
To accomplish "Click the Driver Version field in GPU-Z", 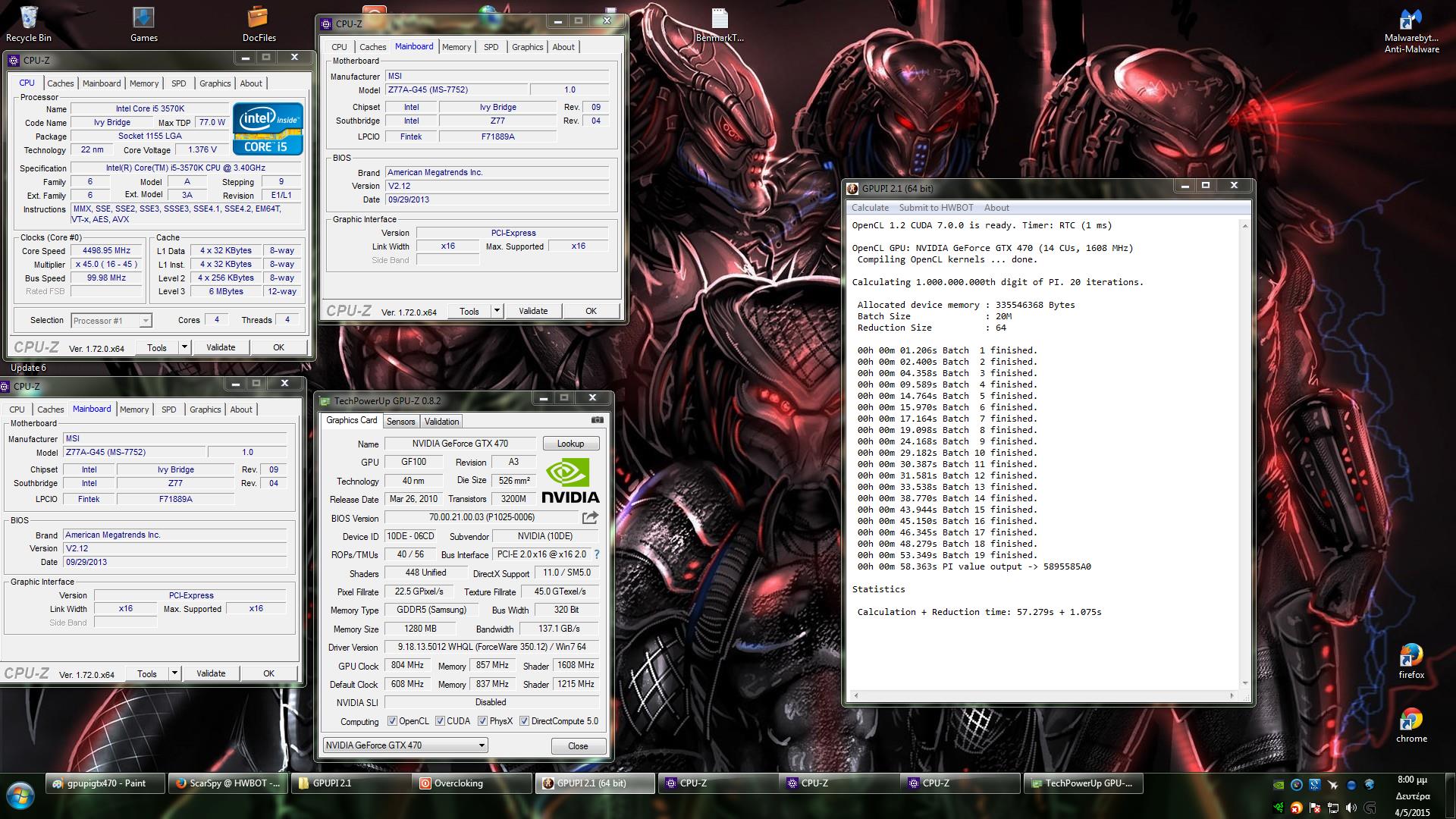I will point(491,647).
